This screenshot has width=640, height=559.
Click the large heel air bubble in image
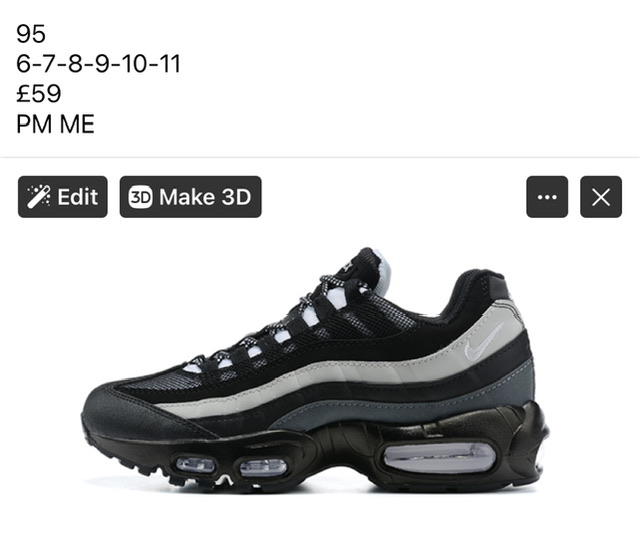pos(439,457)
